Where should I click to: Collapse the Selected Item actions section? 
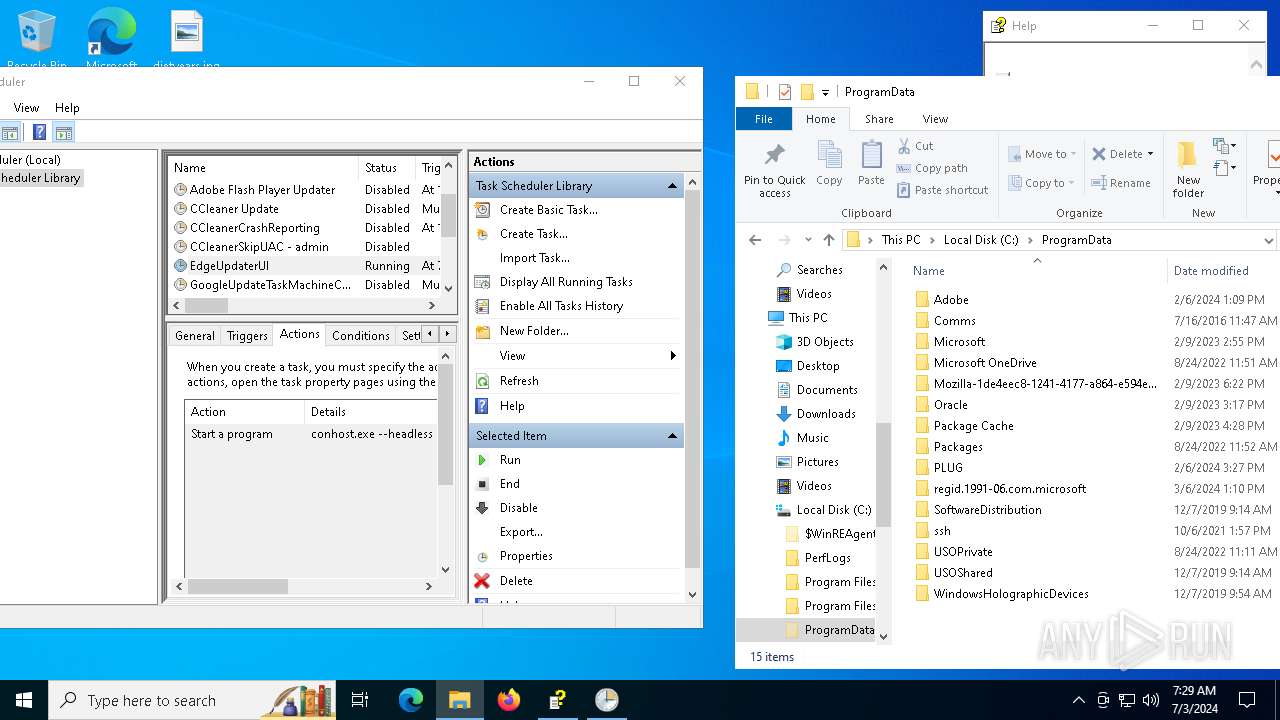tap(672, 436)
